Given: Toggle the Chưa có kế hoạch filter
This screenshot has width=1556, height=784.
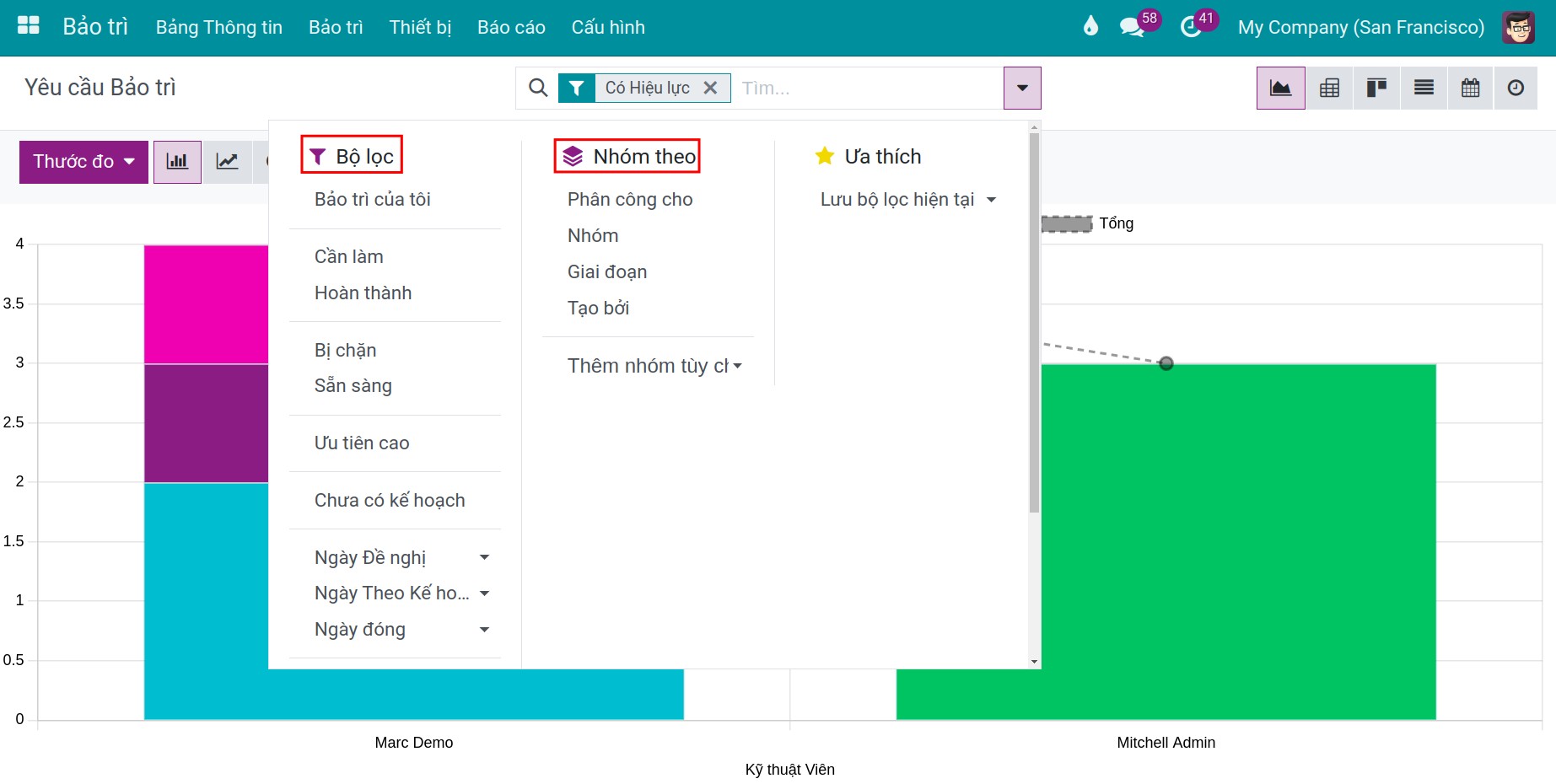Looking at the screenshot, I should [x=390, y=501].
